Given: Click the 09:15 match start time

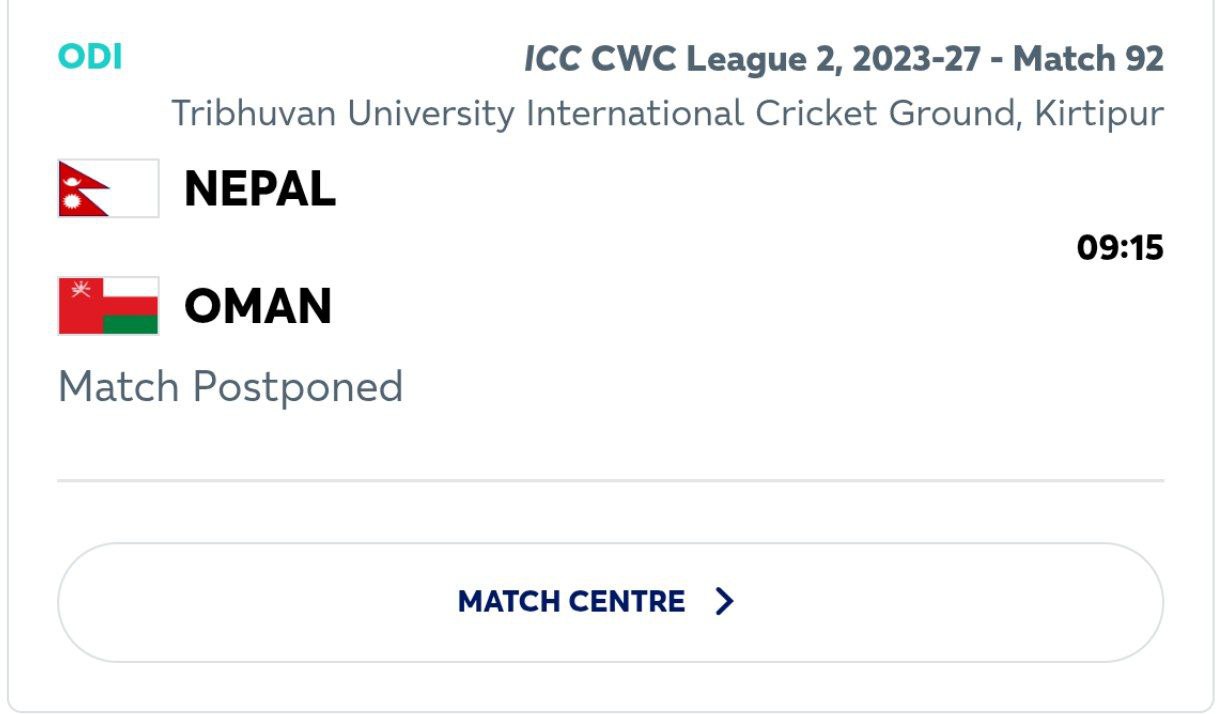Looking at the screenshot, I should coord(1120,247).
